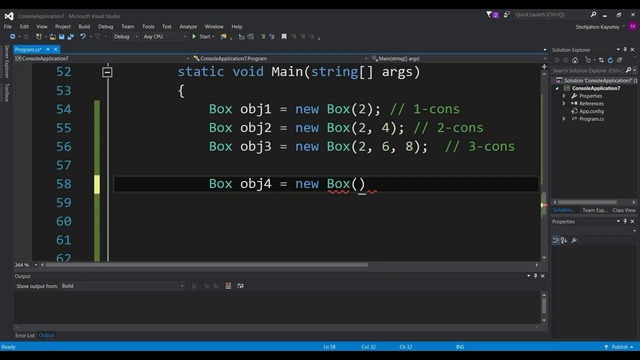640x360 pixels.
Task: Click the New Project toolbar icon
Action: tap(39, 37)
